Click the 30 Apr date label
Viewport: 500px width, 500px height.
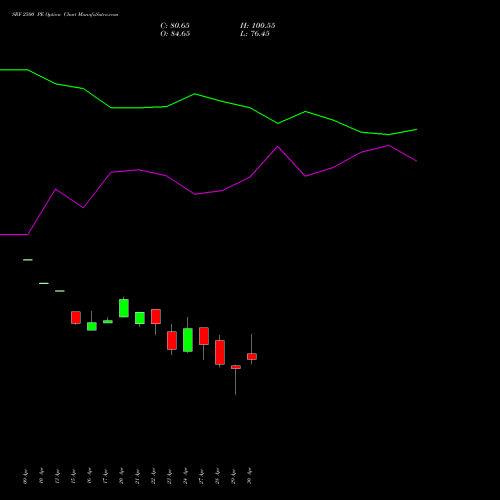249,476
